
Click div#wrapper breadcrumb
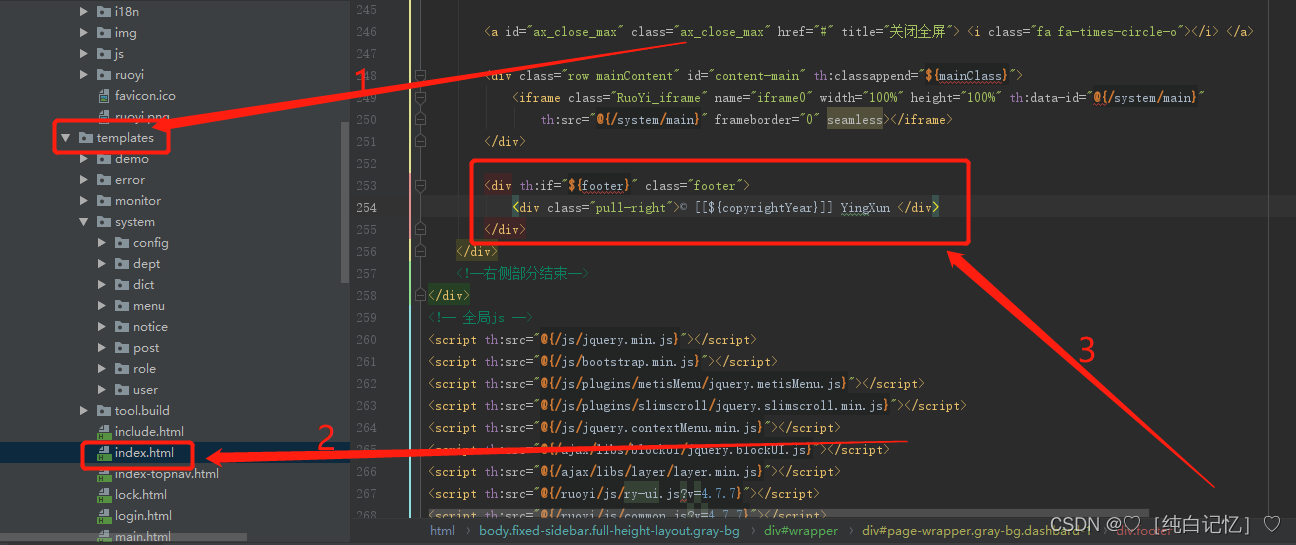pyautogui.click(x=802, y=531)
